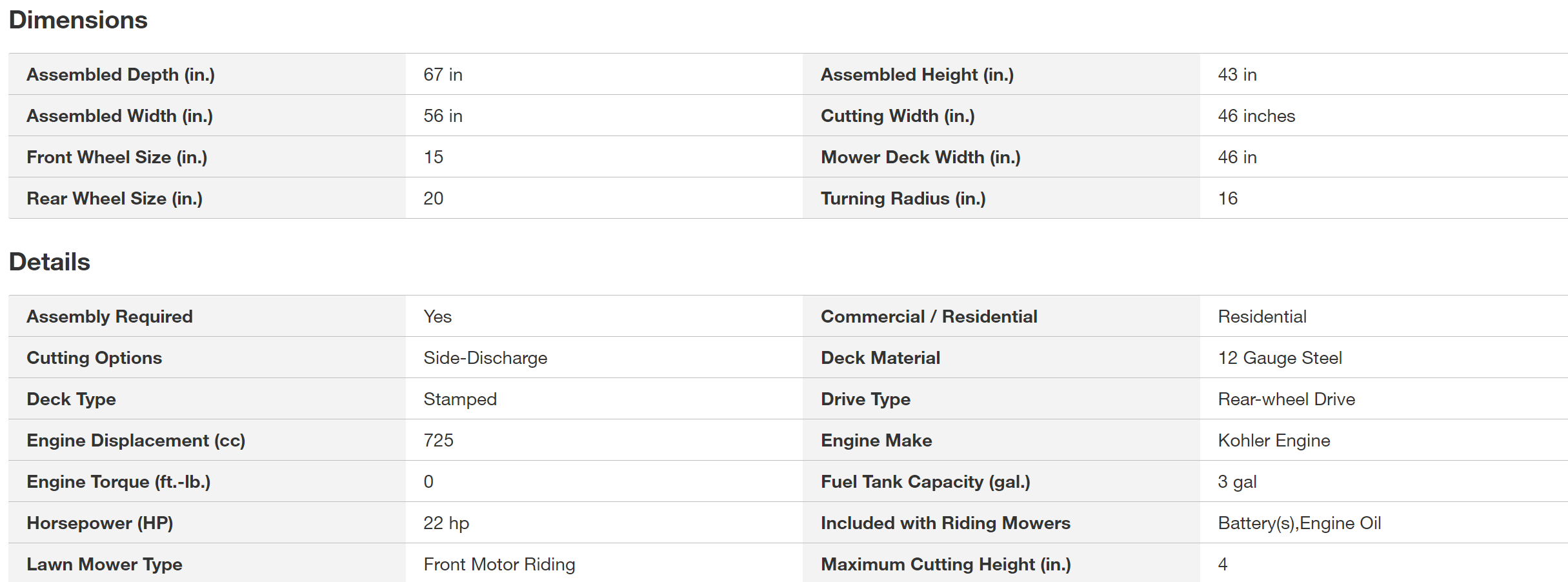Select the Front Wheel Size value 15
Screen dimensions: 1568x582
pyautogui.click(x=433, y=157)
